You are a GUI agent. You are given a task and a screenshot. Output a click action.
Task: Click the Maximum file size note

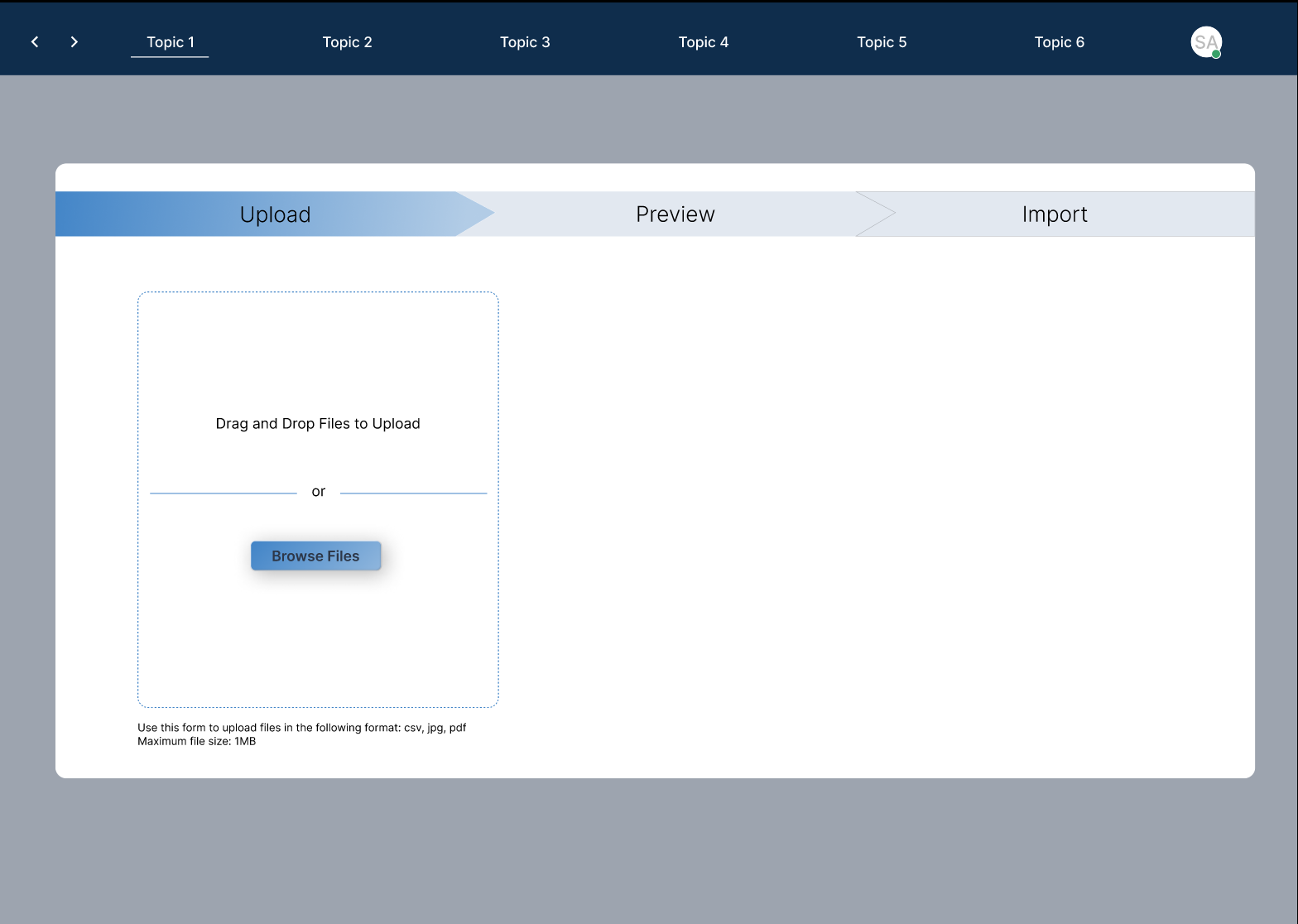[x=196, y=741]
